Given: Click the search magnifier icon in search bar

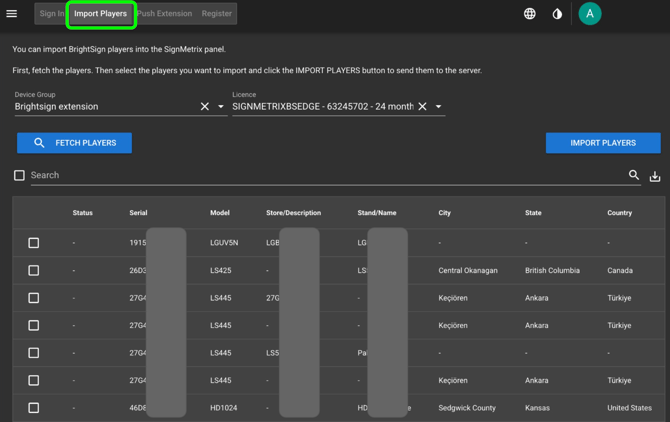Looking at the screenshot, I should pyautogui.click(x=634, y=175).
